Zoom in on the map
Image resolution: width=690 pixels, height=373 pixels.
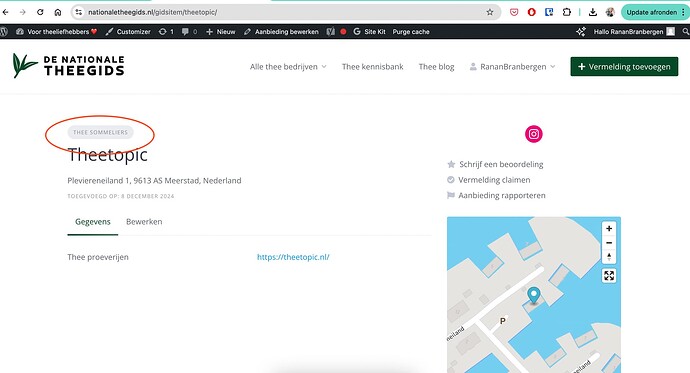[x=609, y=229]
